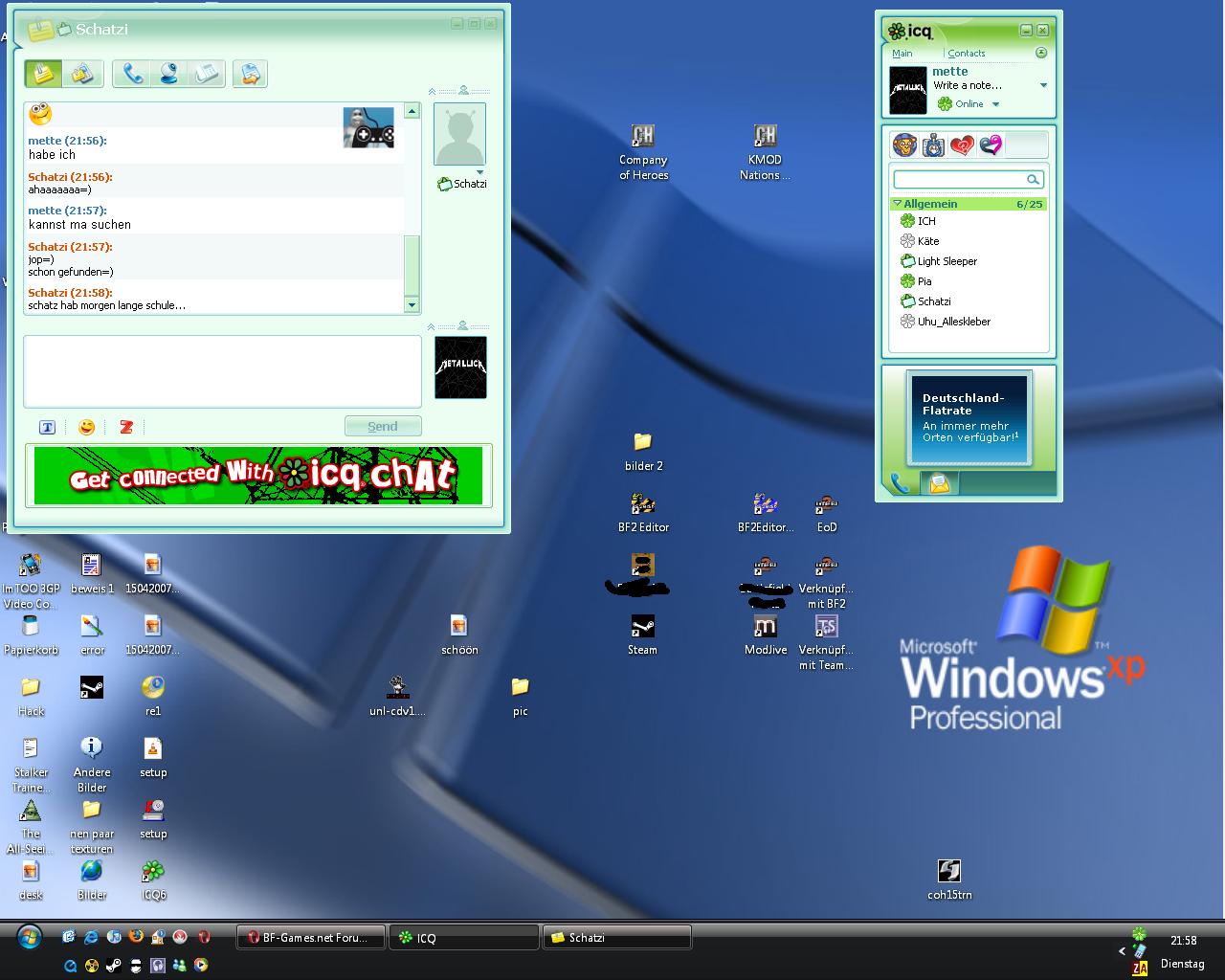Click the send file icon in chat toolbar
The image size is (1225, 980).
point(251,74)
